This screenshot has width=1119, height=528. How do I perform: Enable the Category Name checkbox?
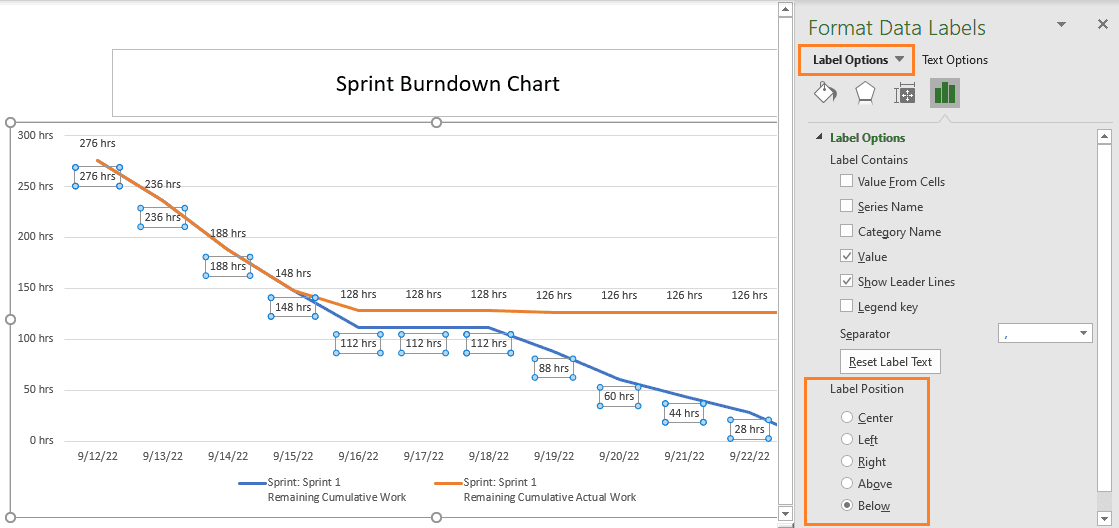tap(846, 231)
